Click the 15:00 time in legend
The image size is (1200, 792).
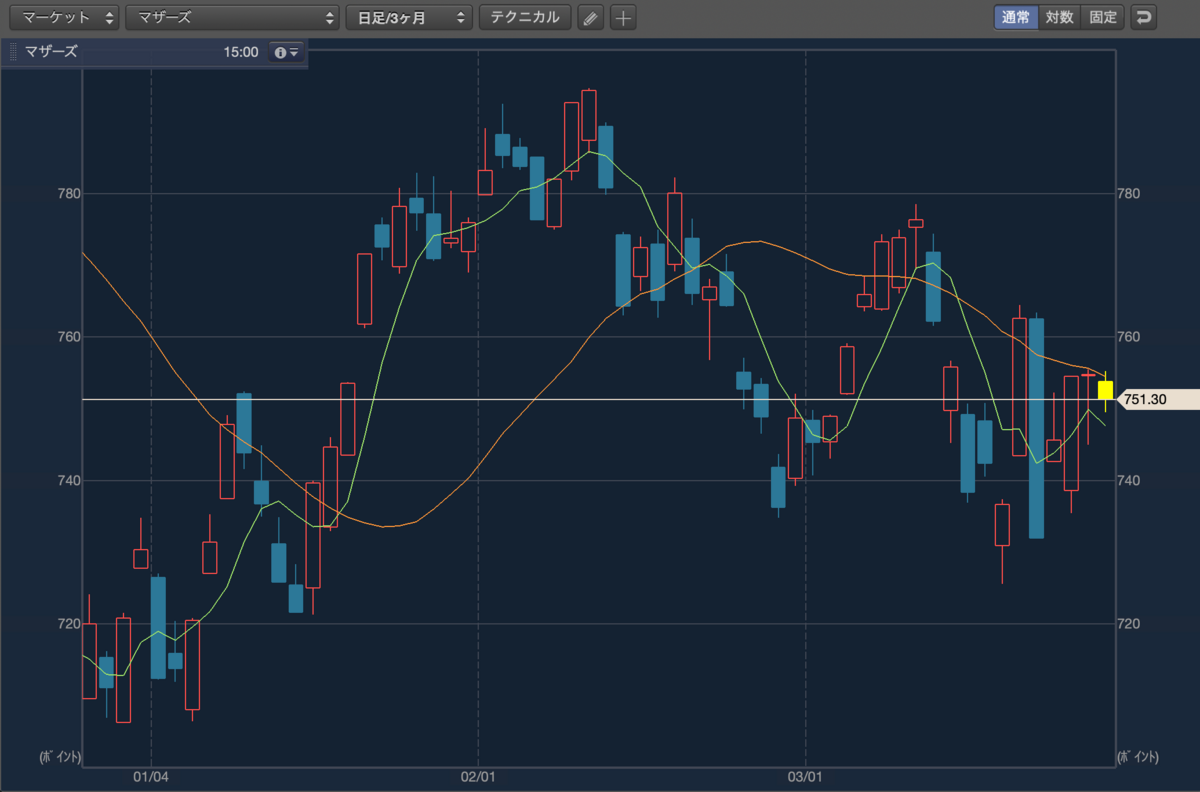[241, 52]
